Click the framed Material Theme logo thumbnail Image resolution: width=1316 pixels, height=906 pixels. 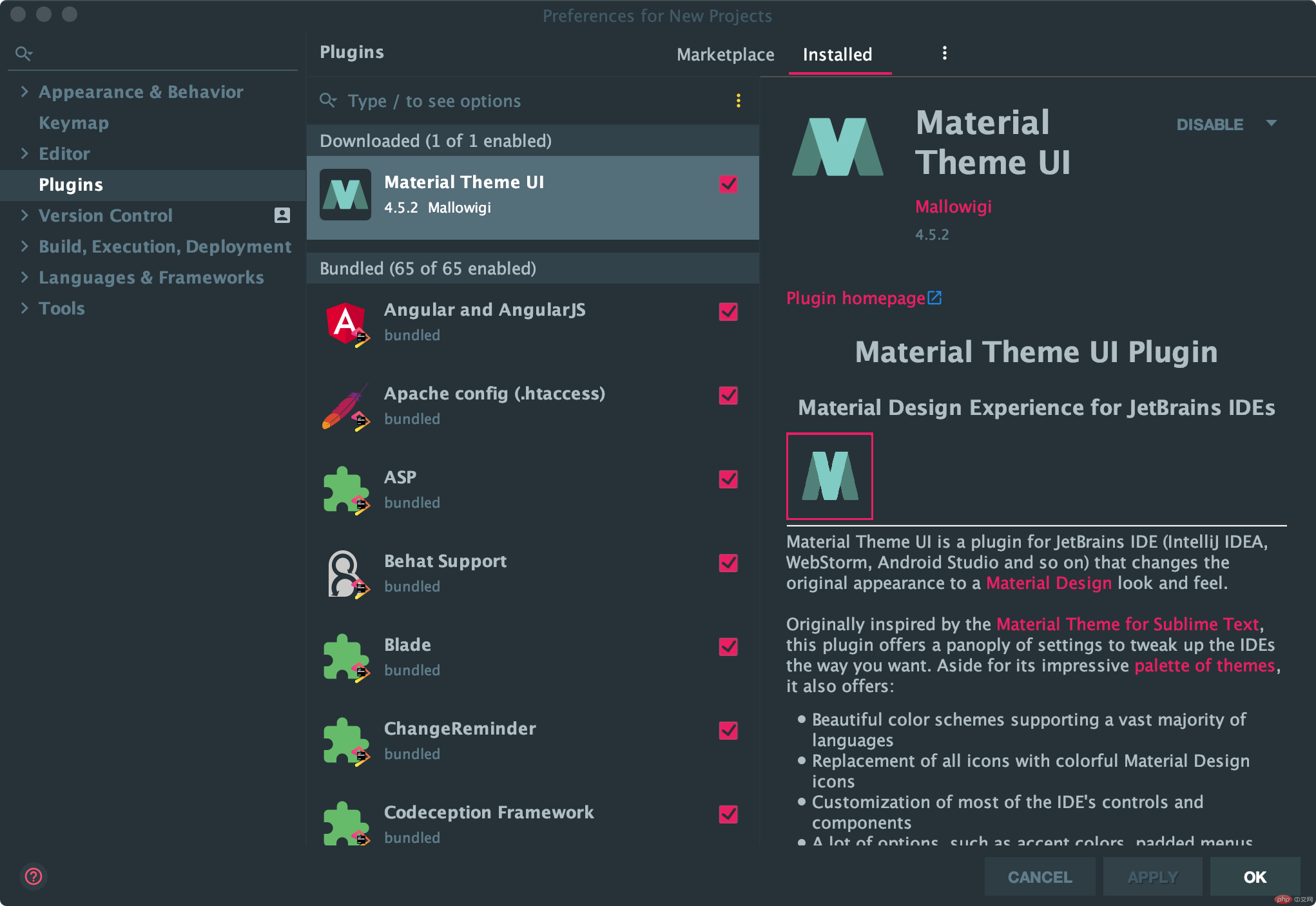(829, 476)
